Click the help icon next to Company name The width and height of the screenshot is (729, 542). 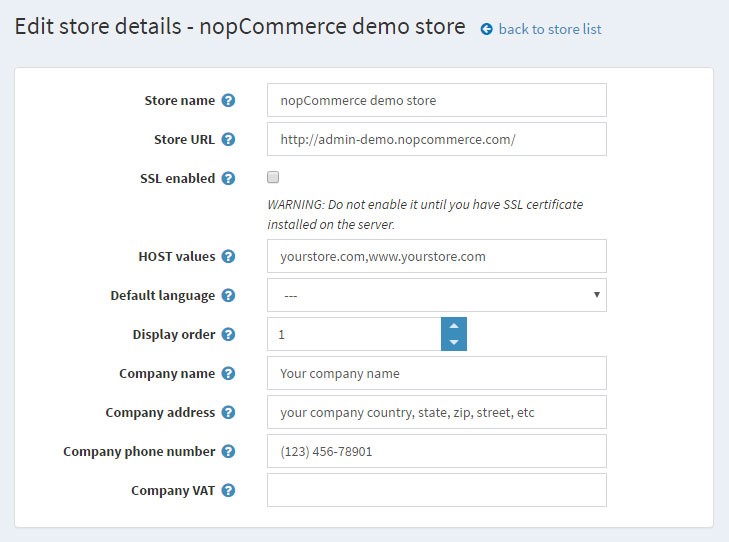click(228, 374)
